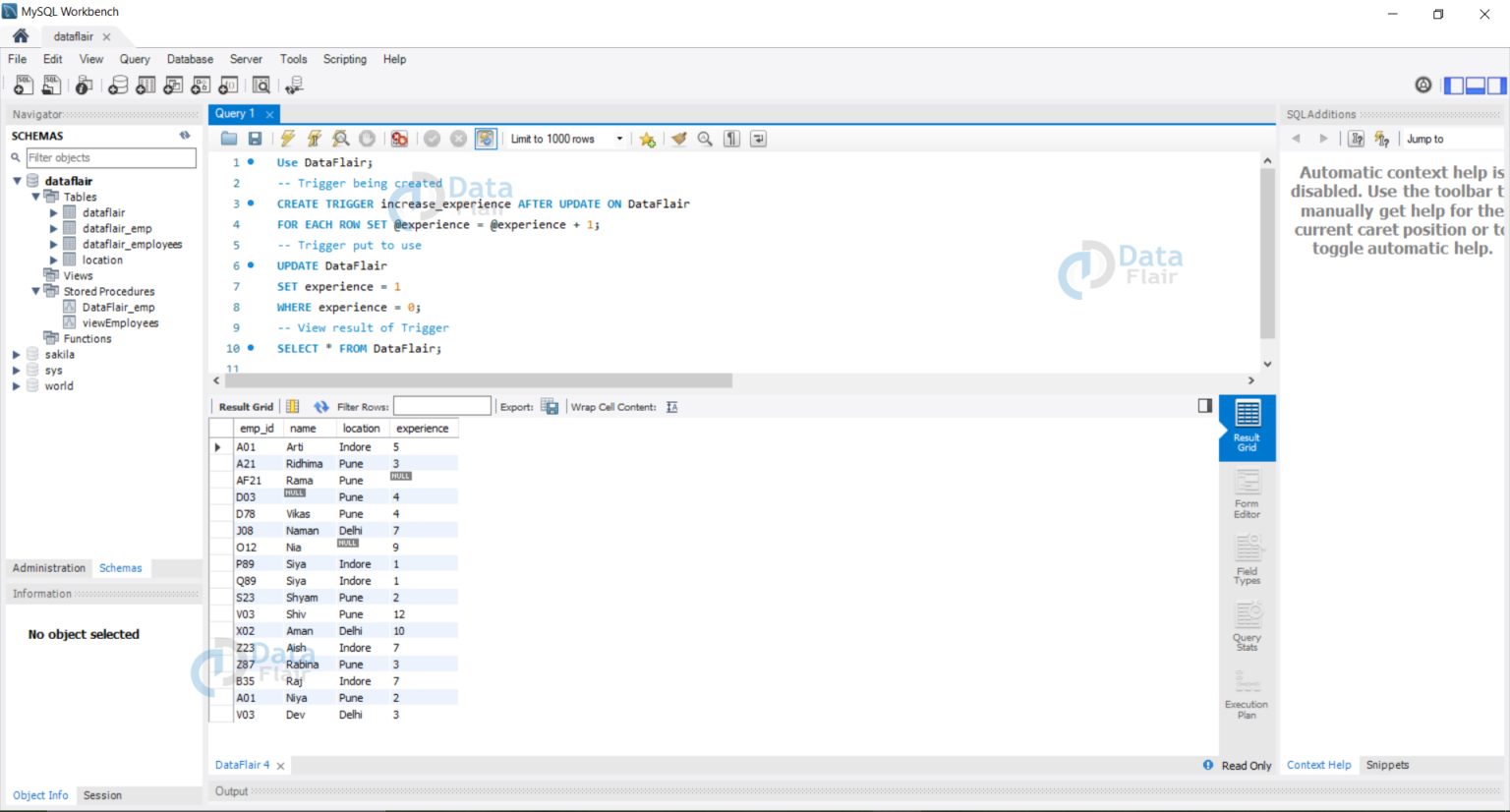This screenshot has height=812, width=1510.
Task: Export the recordset to a file
Action: [x=550, y=407]
